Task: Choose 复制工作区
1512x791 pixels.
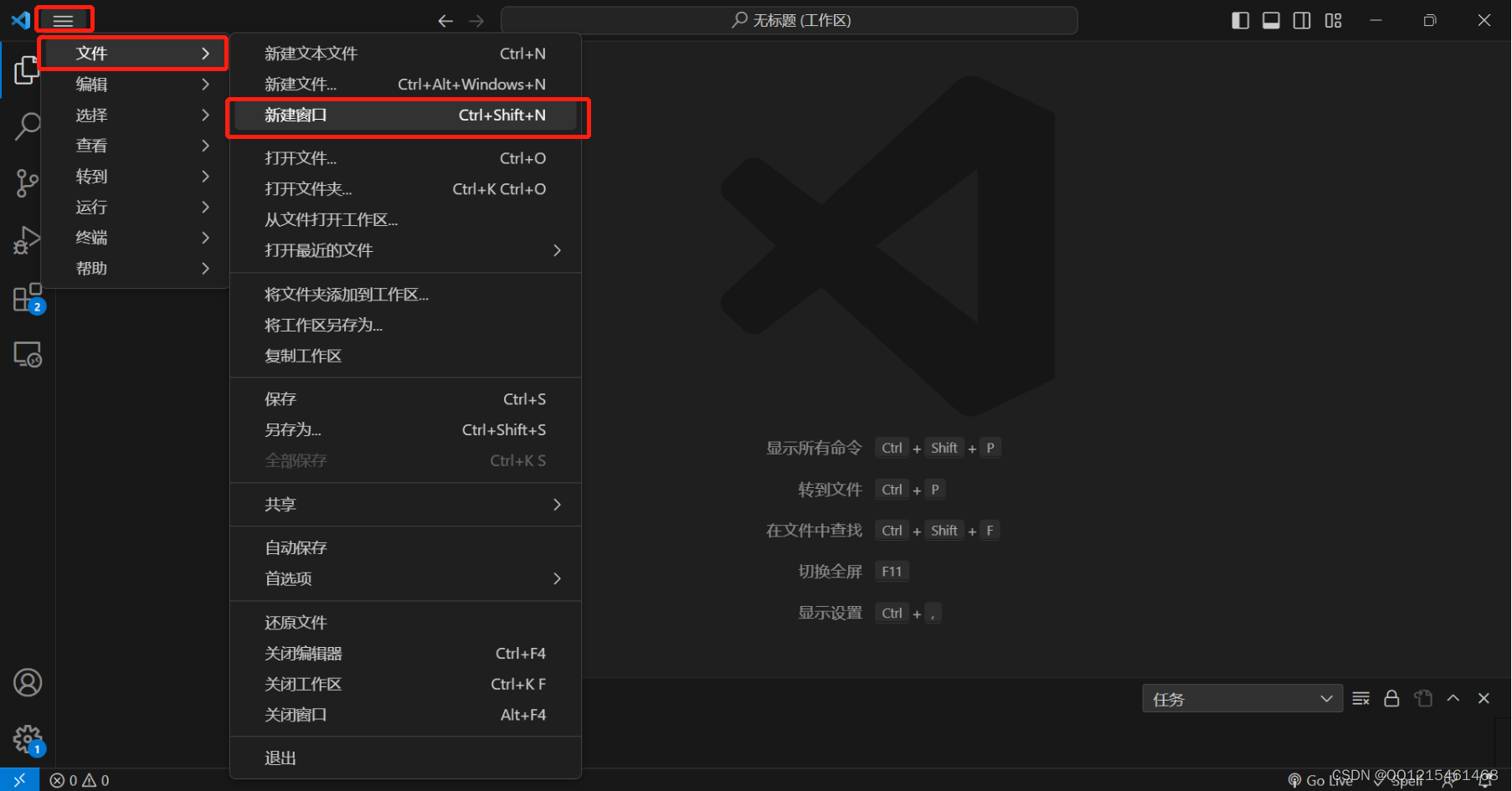Action: [x=405, y=356]
